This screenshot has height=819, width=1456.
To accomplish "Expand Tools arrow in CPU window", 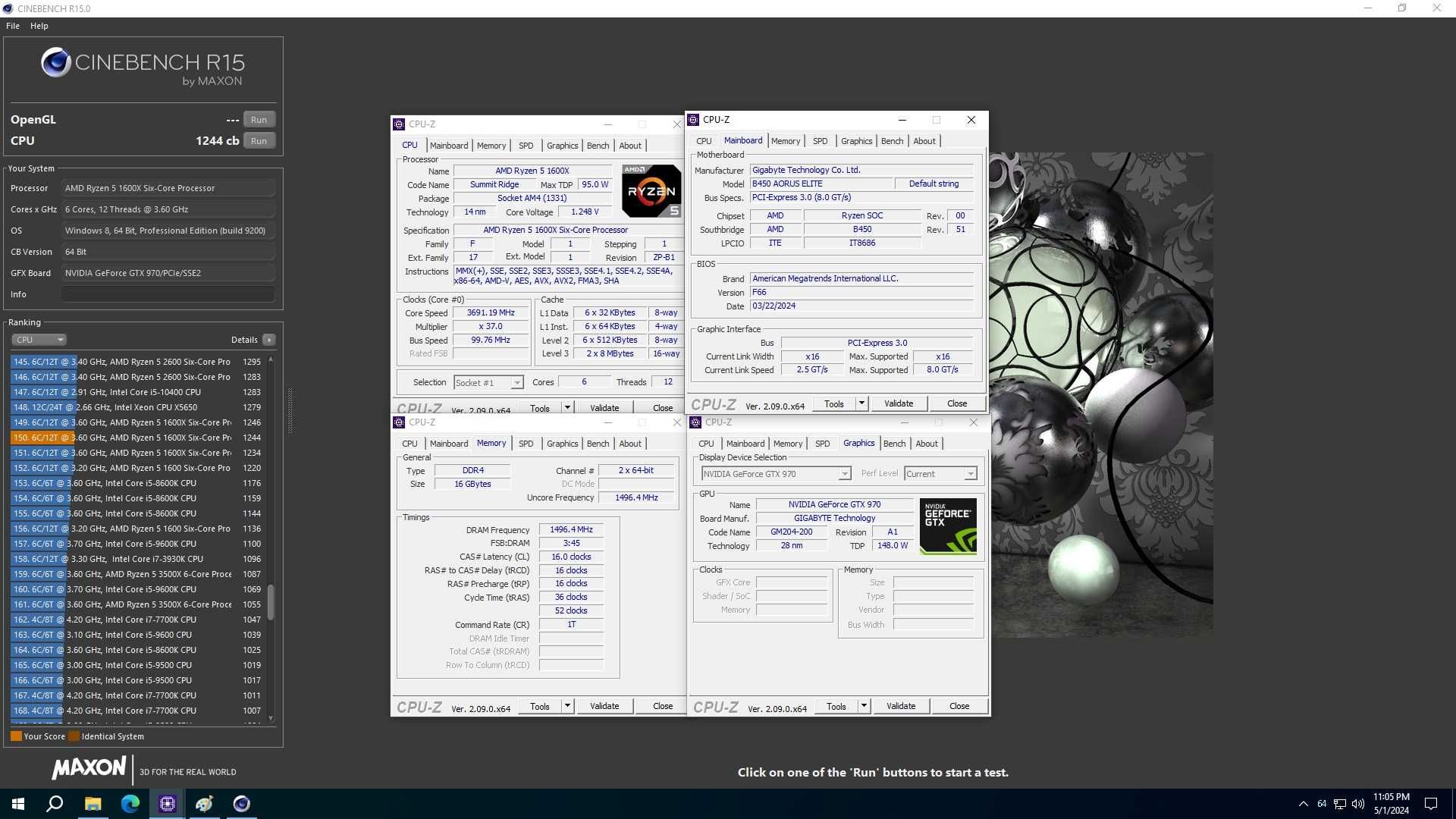I will (x=567, y=408).
